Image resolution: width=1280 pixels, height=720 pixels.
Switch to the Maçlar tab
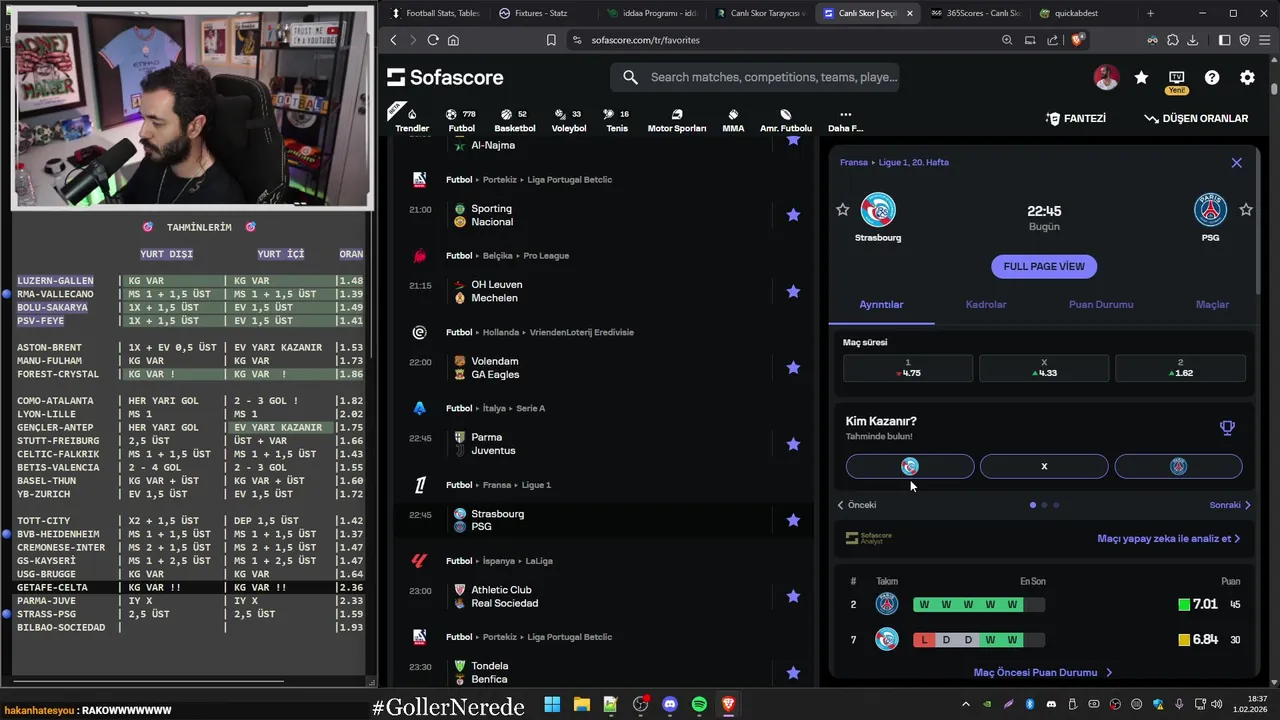[x=1212, y=304]
